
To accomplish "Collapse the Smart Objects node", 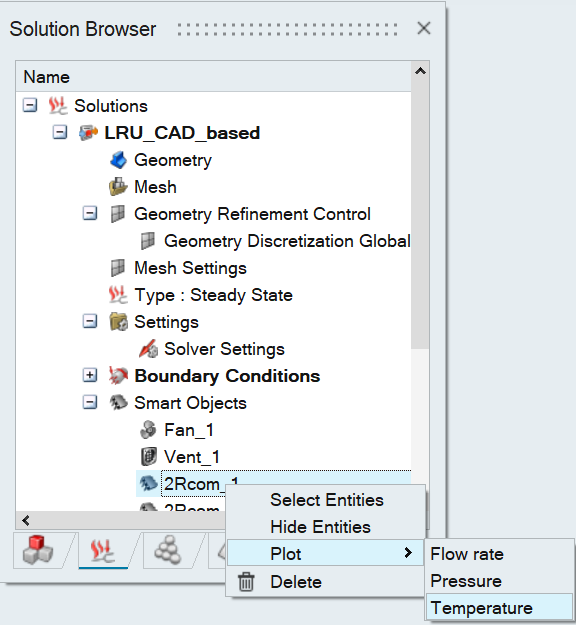I will (90, 403).
